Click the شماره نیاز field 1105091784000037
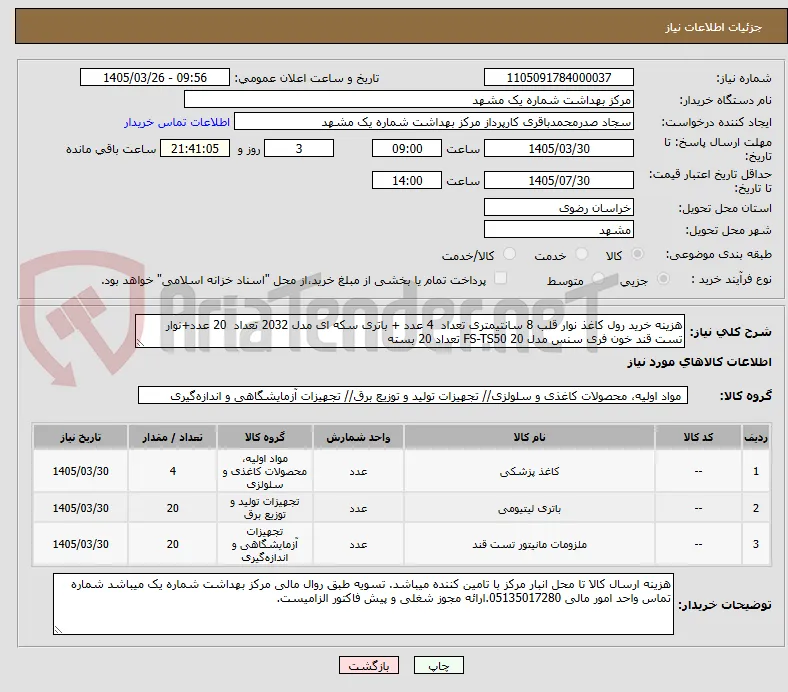788x692 pixels. pyautogui.click(x=559, y=77)
